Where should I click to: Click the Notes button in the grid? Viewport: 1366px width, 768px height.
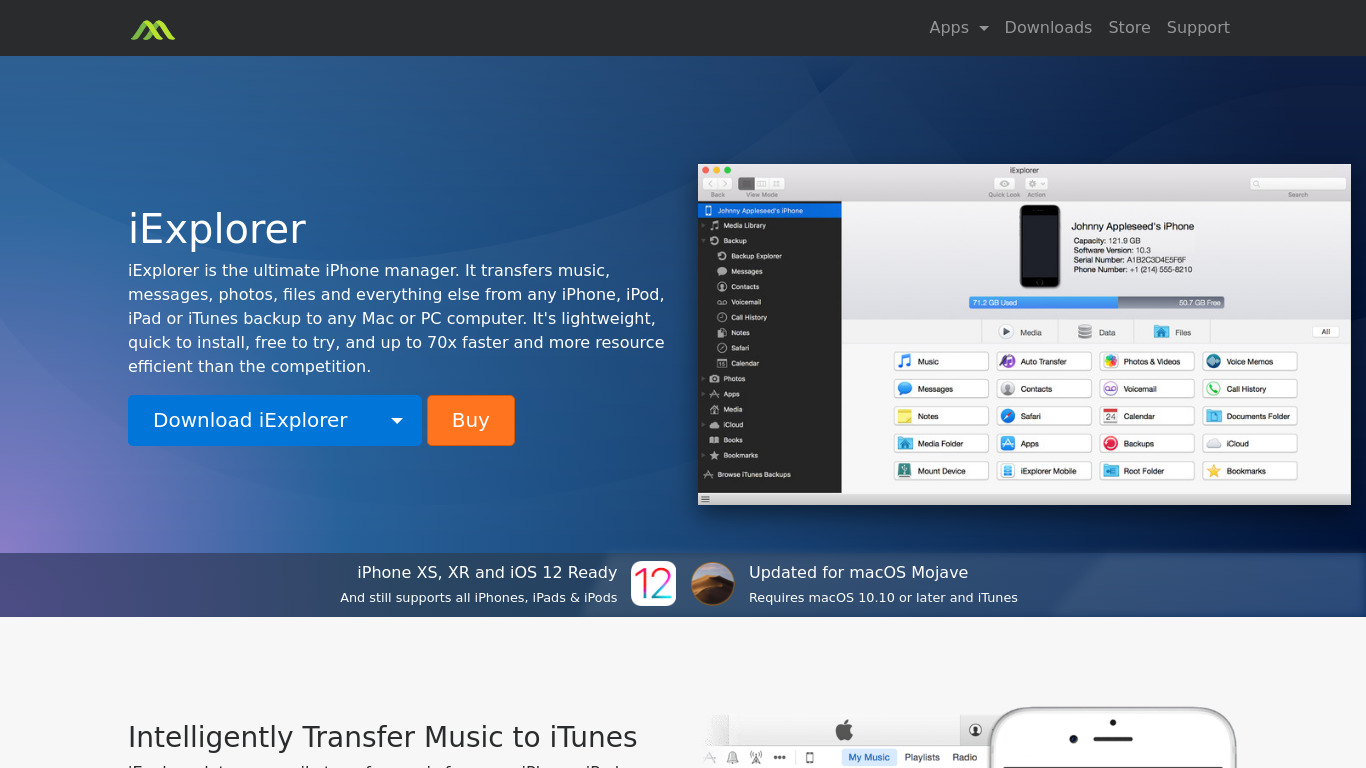point(941,416)
